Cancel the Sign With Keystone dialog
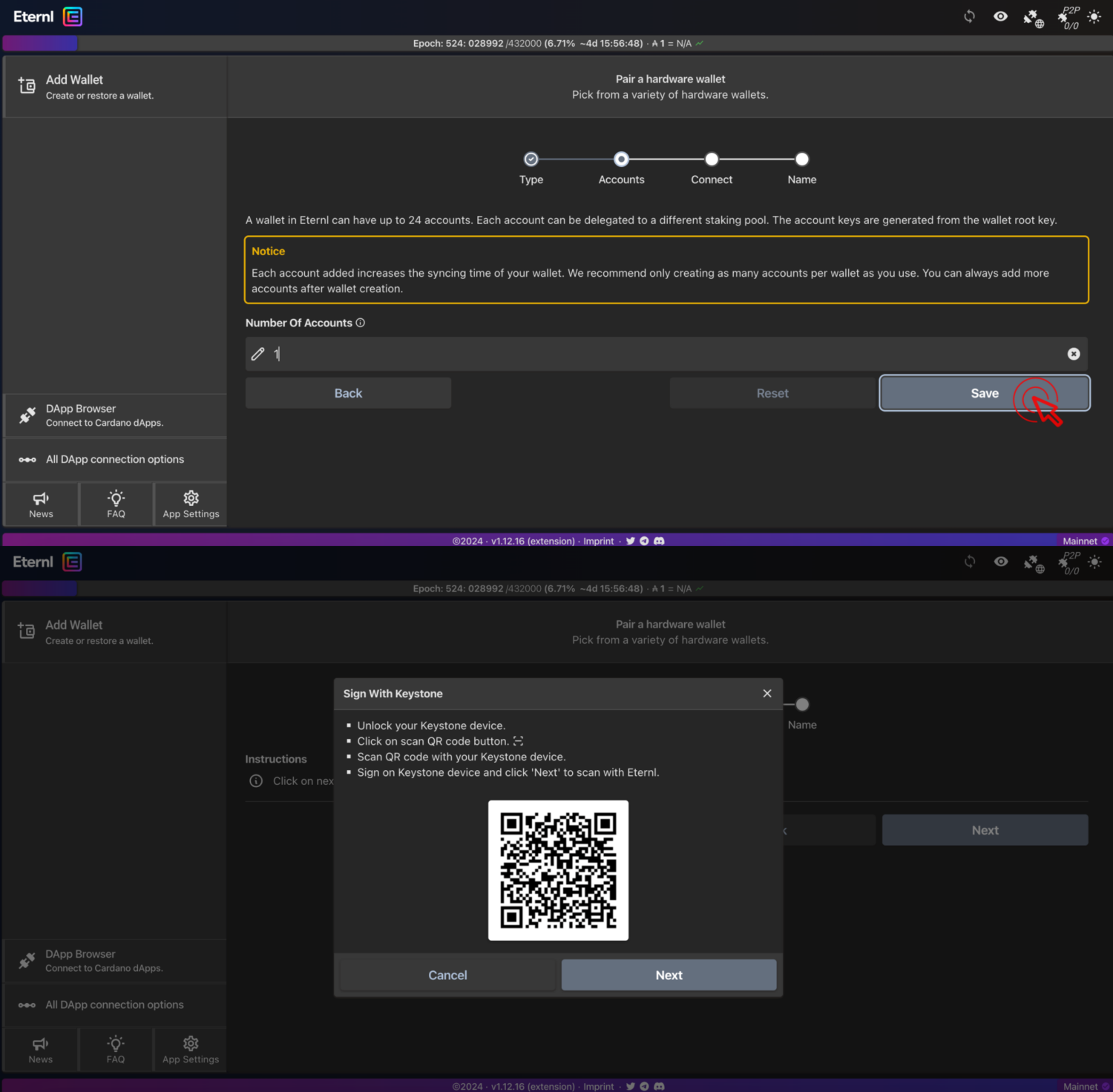Screen dimensions: 1113x1092 [x=447, y=975]
